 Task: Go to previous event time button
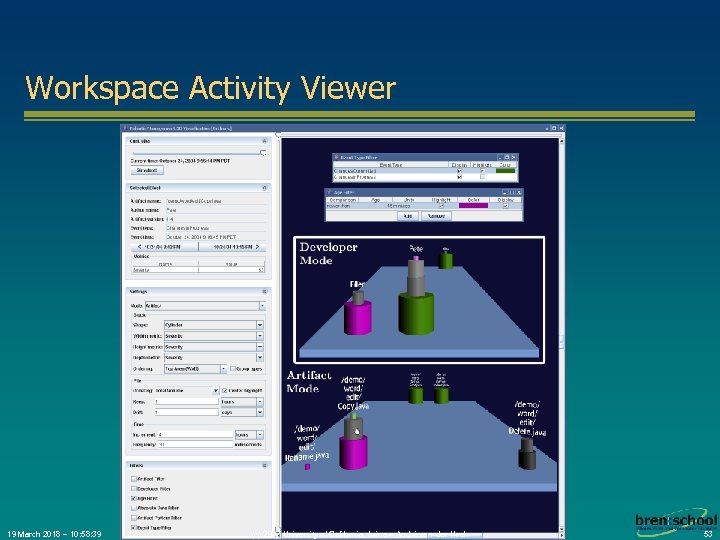(x=164, y=247)
